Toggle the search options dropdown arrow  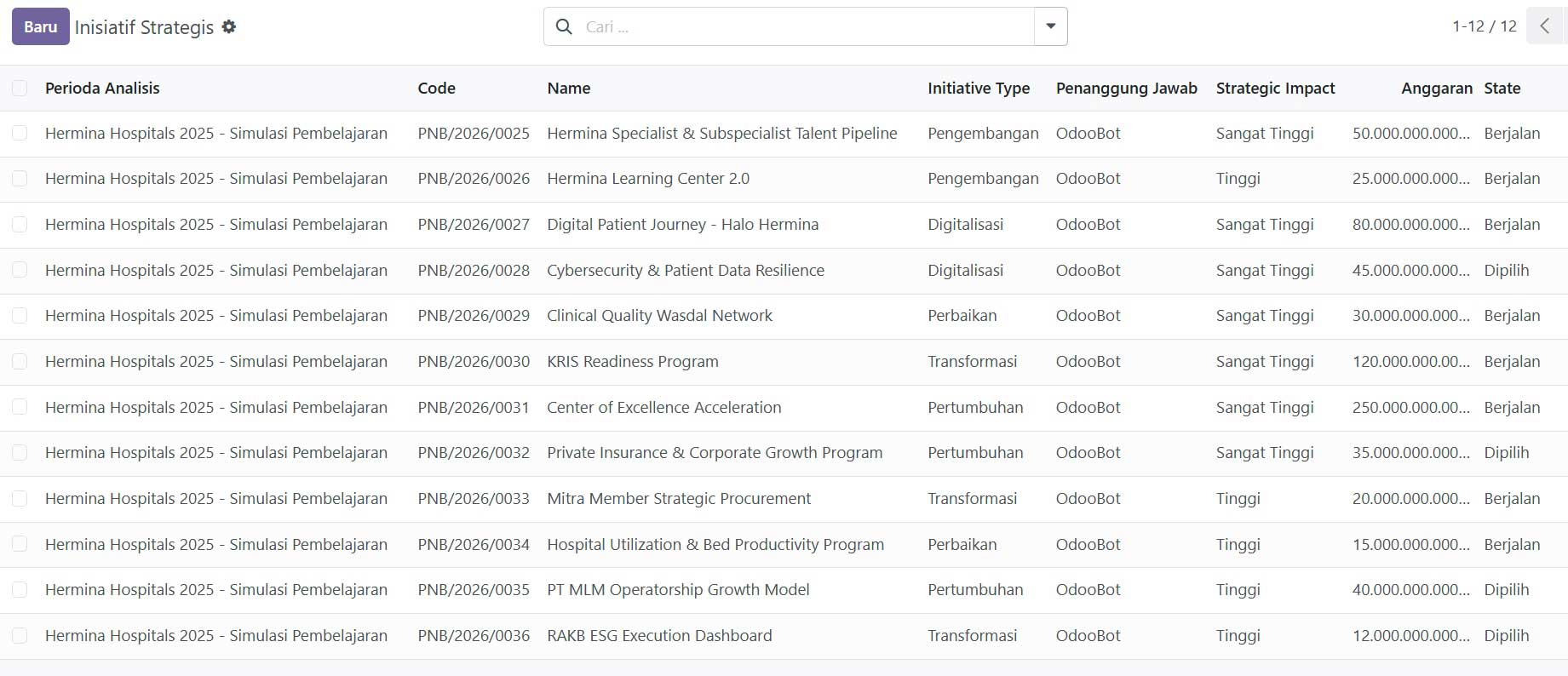(1050, 26)
